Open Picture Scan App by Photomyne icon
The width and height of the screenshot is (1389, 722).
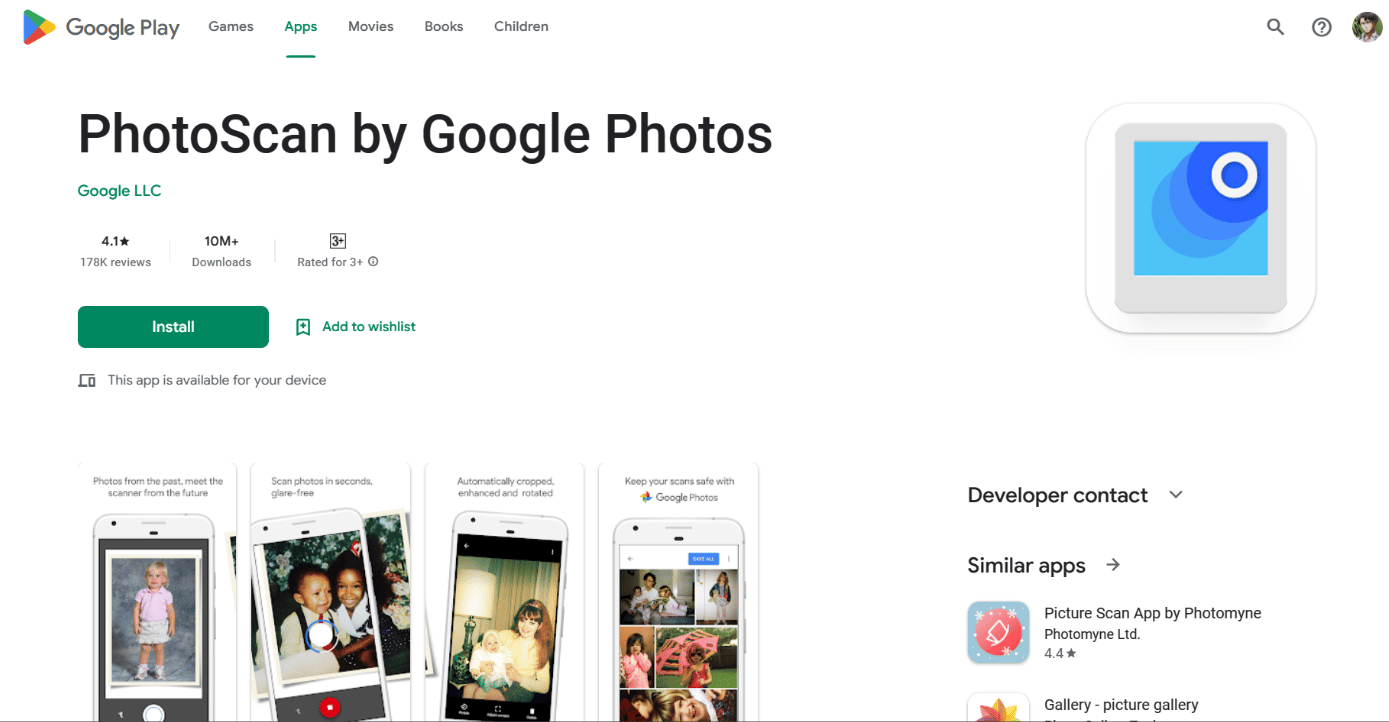998,632
